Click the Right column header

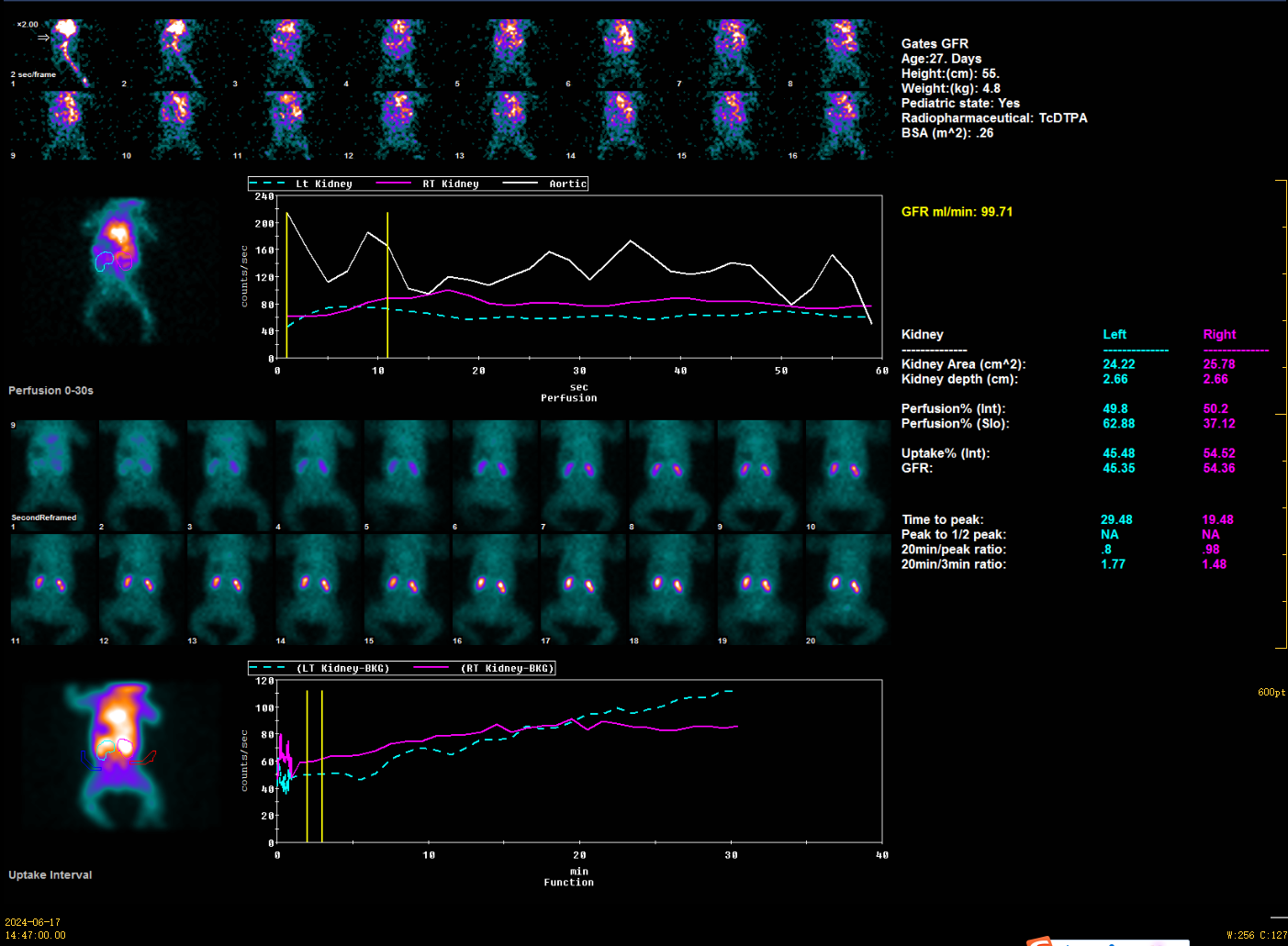(1219, 334)
